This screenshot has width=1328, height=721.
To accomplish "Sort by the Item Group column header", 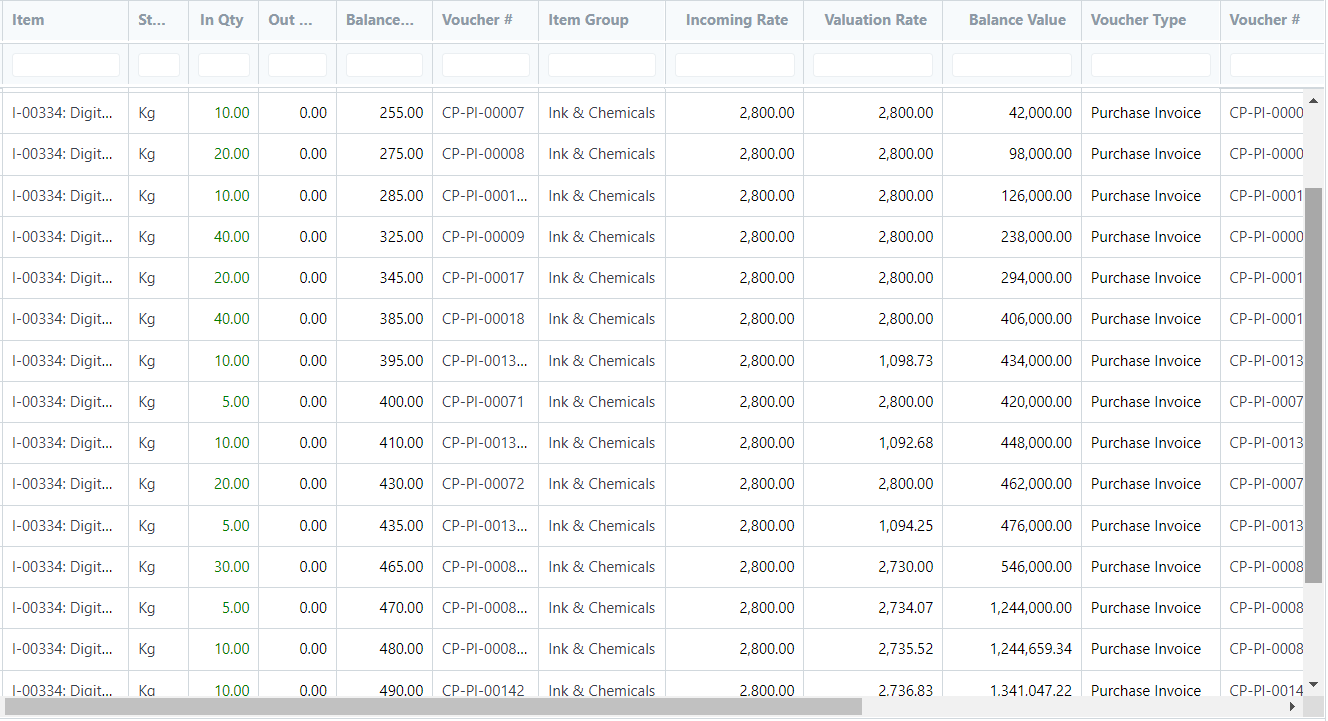I will [589, 20].
